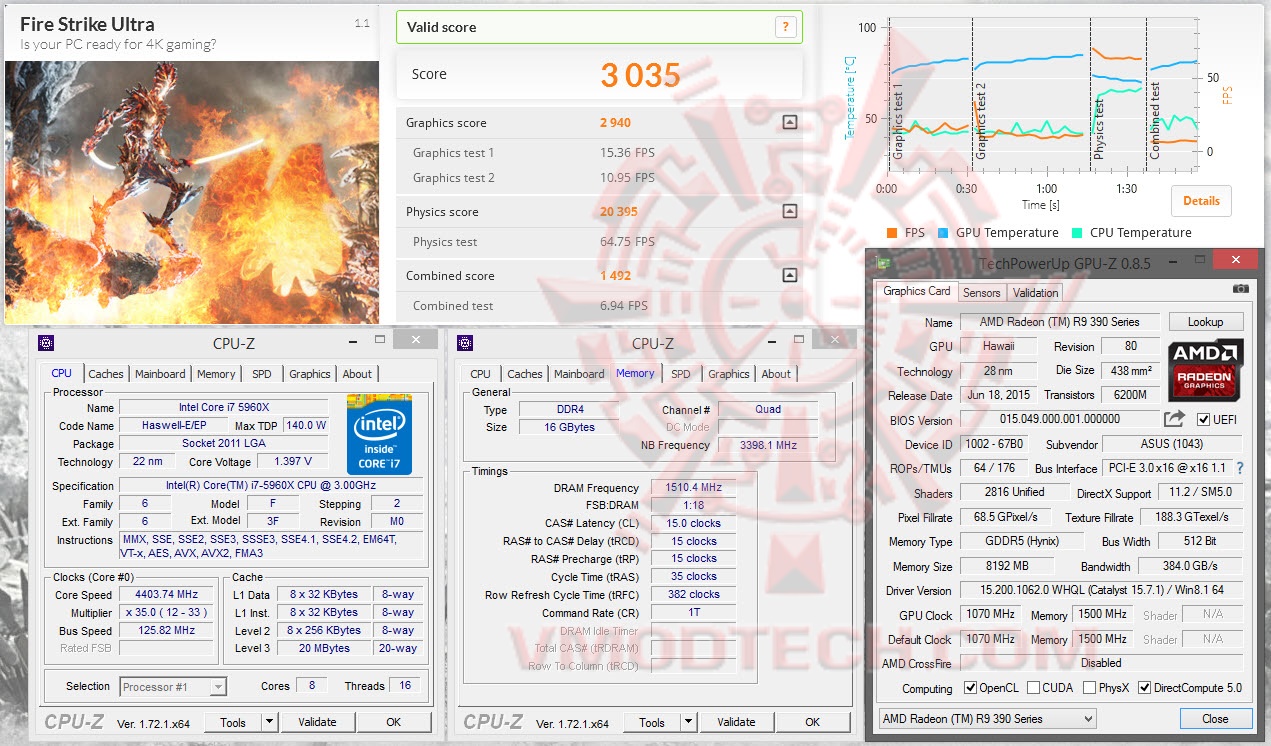Viewport: 1271px width, 746px height.
Task: Click the Core Speed value 4403.74 MHz
Action: (166, 594)
